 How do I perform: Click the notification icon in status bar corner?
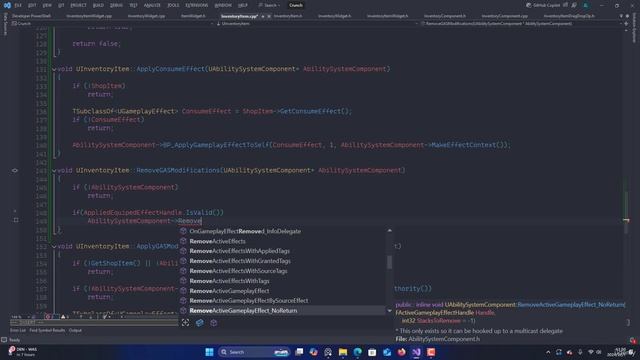[632, 340]
